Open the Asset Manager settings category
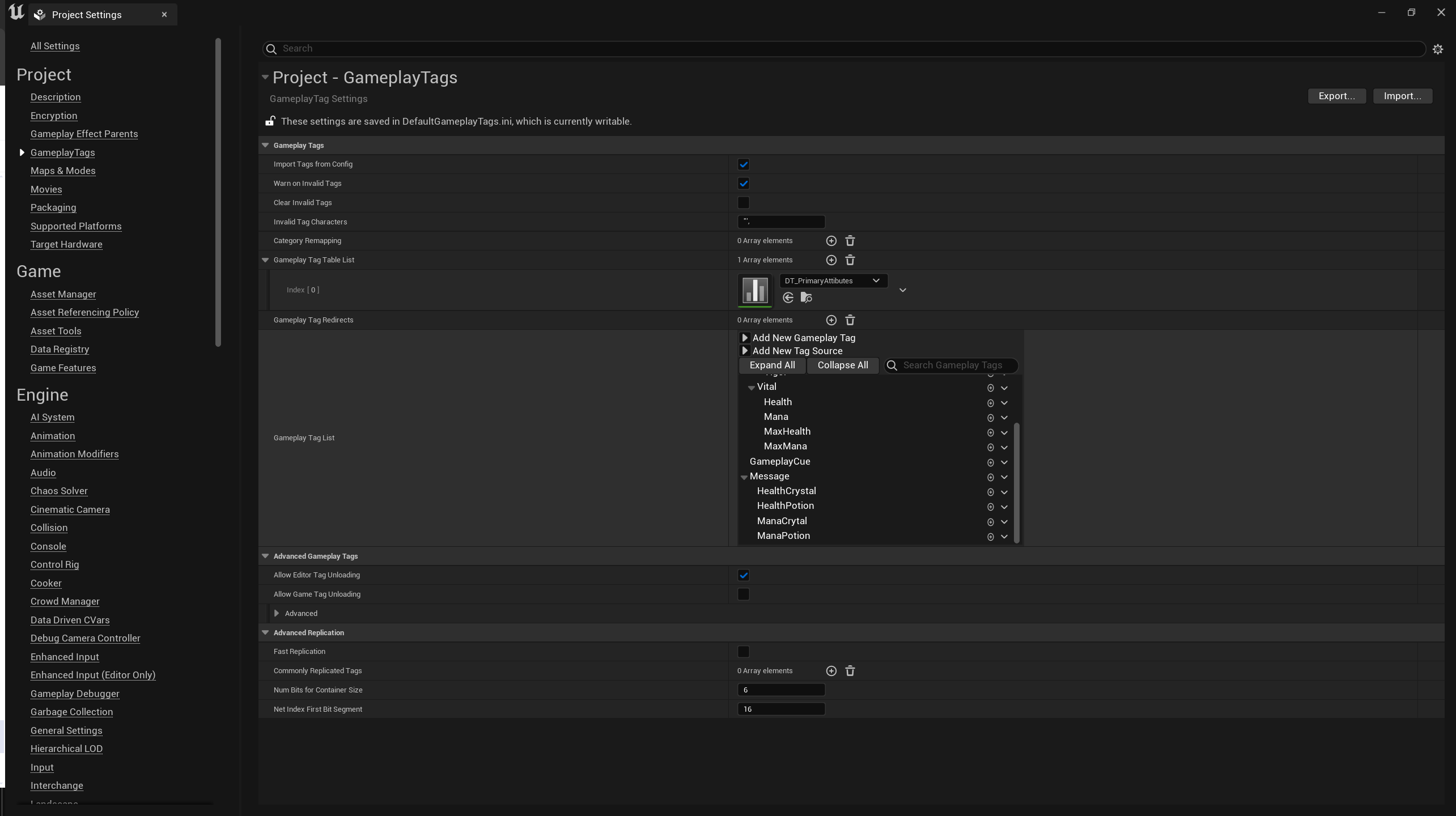This screenshot has width=1456, height=816. click(63, 294)
